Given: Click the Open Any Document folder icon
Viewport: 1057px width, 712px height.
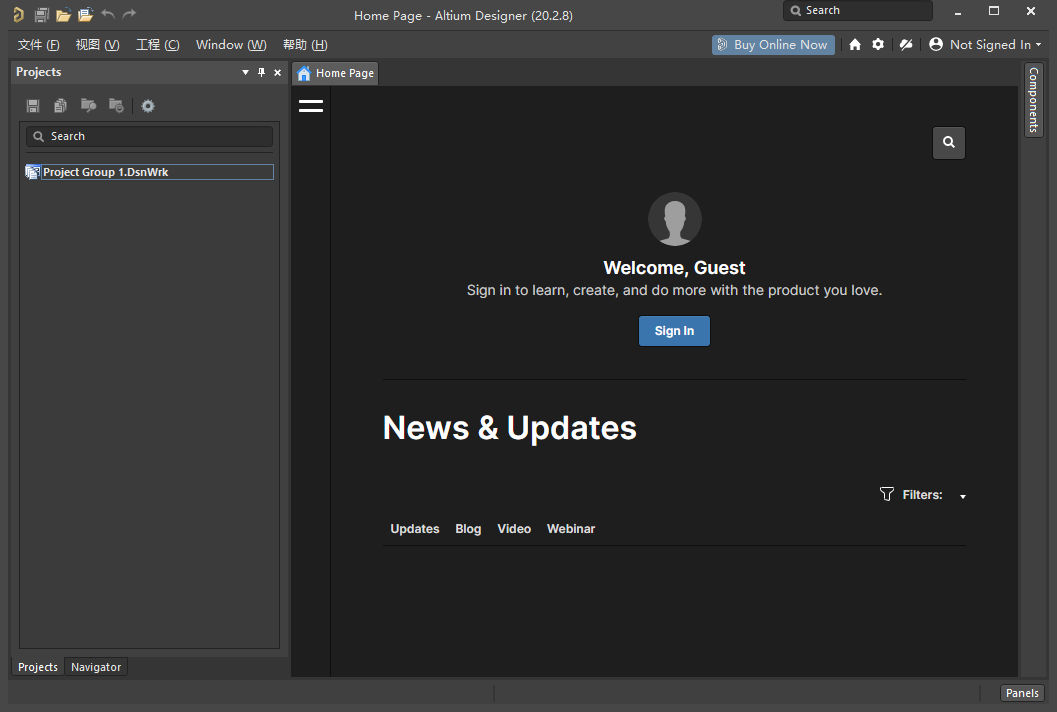Looking at the screenshot, I should (63, 15).
